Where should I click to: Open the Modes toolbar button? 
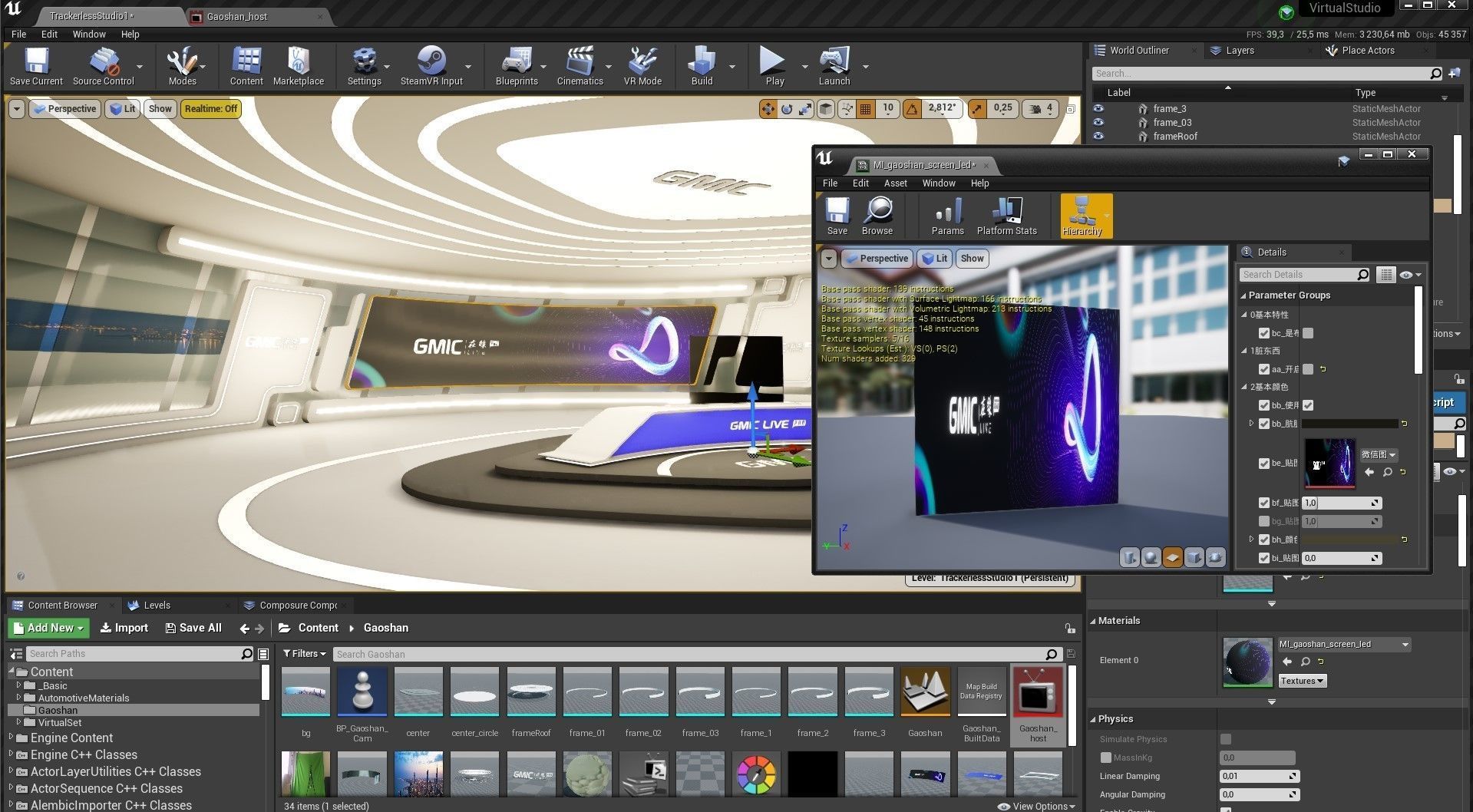(182, 66)
